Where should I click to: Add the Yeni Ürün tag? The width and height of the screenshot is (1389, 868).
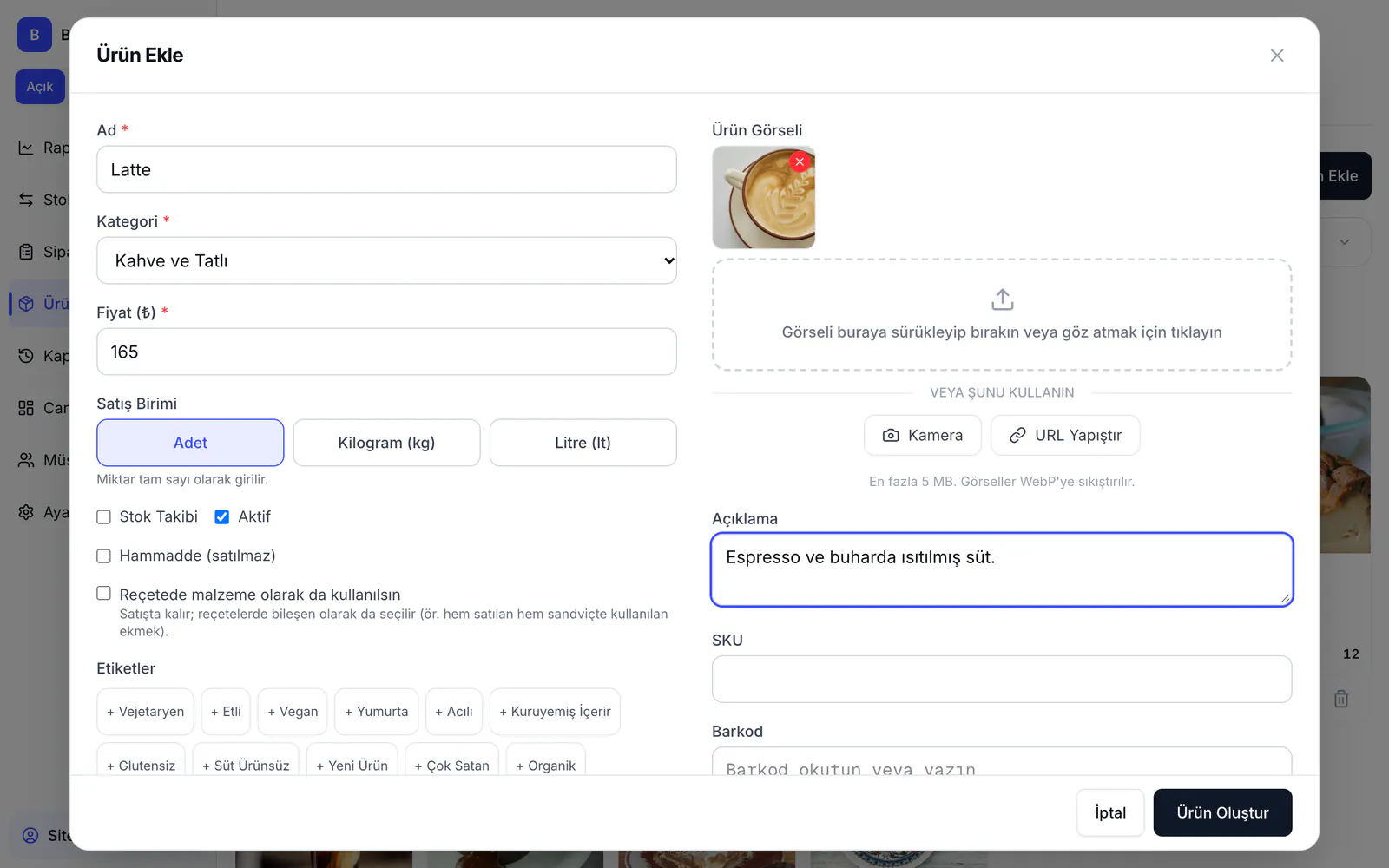(x=352, y=759)
